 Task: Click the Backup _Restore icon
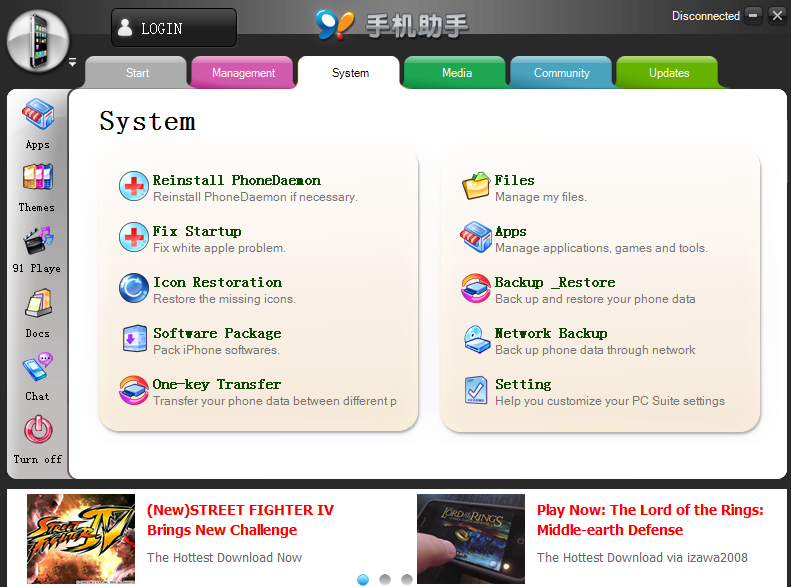click(476, 288)
